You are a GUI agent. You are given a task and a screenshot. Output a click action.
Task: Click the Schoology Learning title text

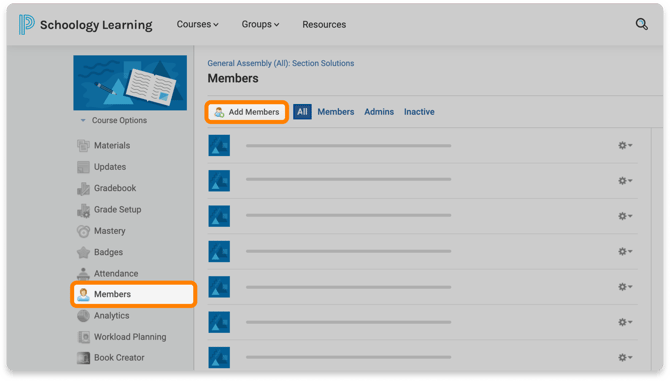pyautogui.click(x=96, y=25)
